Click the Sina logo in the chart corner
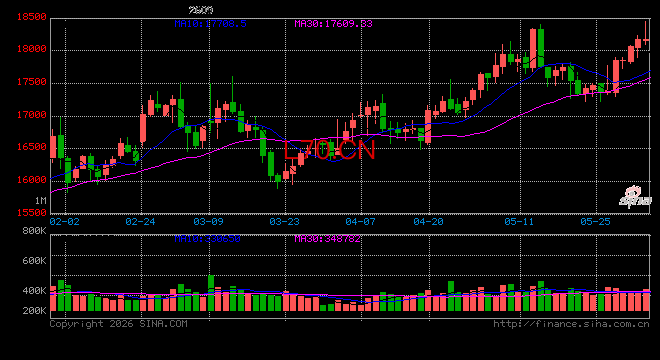 (635, 197)
